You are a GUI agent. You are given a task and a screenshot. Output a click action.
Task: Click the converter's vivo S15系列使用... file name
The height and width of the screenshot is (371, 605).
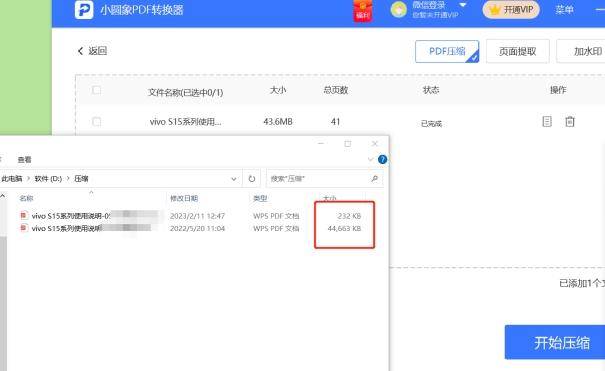coord(186,122)
